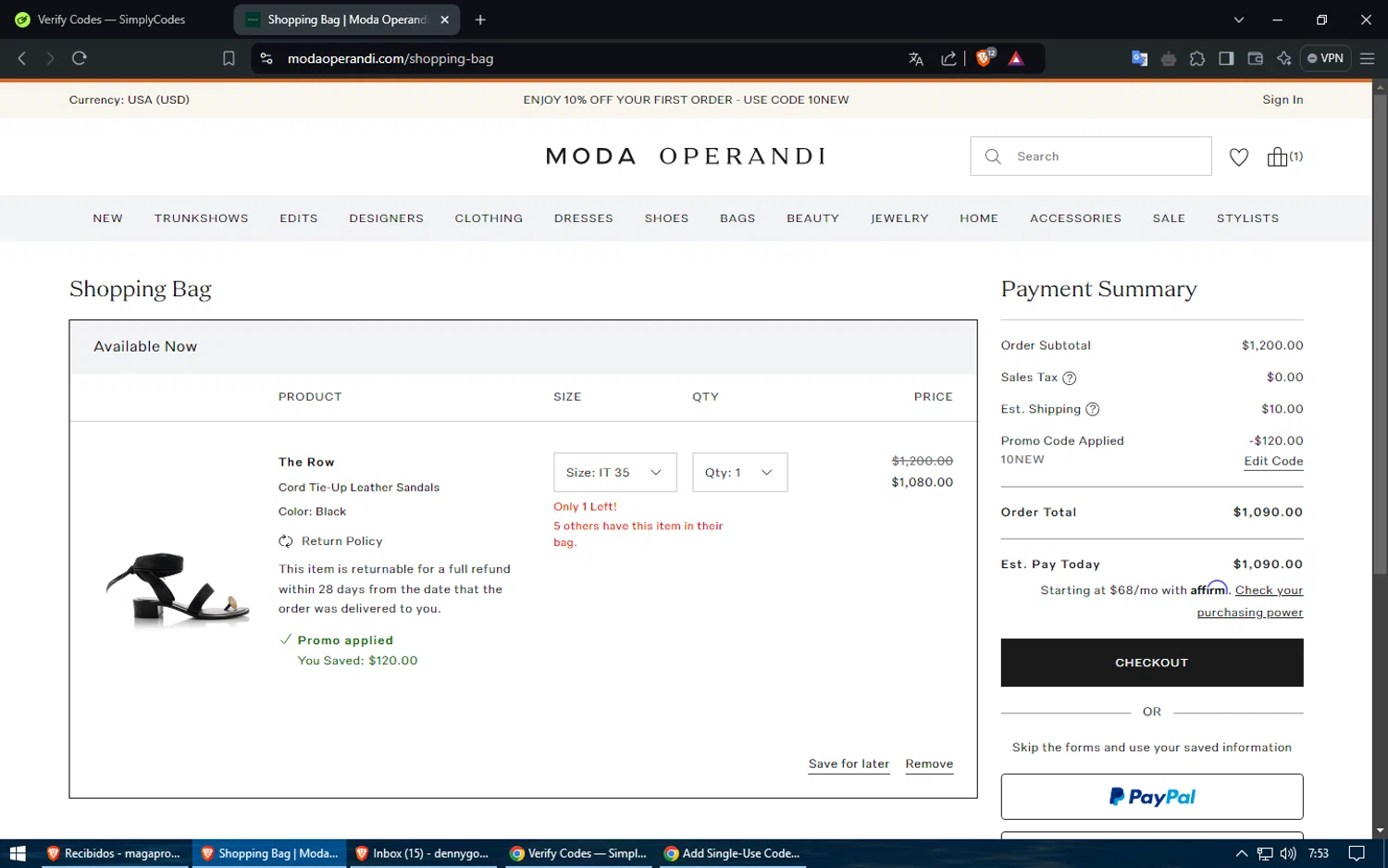Bookmark this page in address bar
The width and height of the screenshot is (1388, 868).
pyautogui.click(x=229, y=58)
